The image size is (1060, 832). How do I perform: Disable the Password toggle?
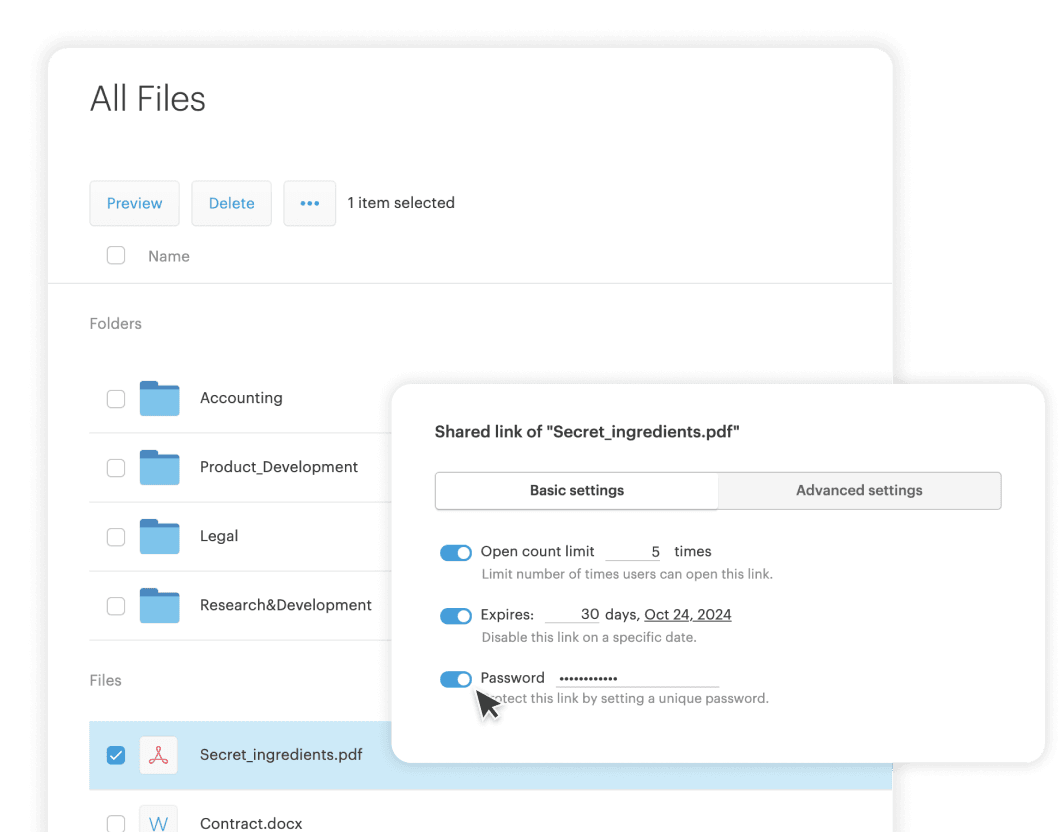point(456,679)
